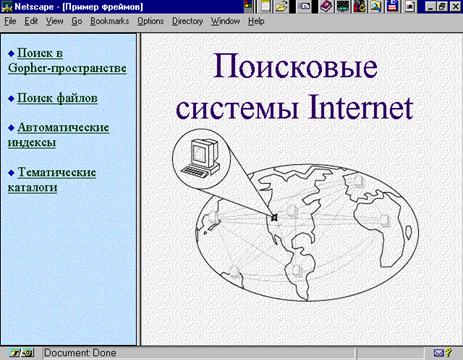Click the computer illustration in the circle

[201, 158]
